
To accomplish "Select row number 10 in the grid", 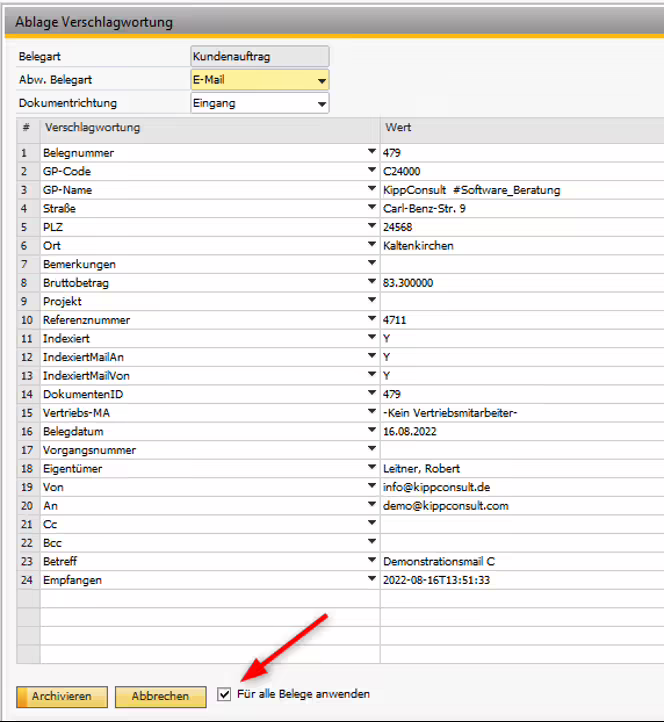I will tap(28, 320).
